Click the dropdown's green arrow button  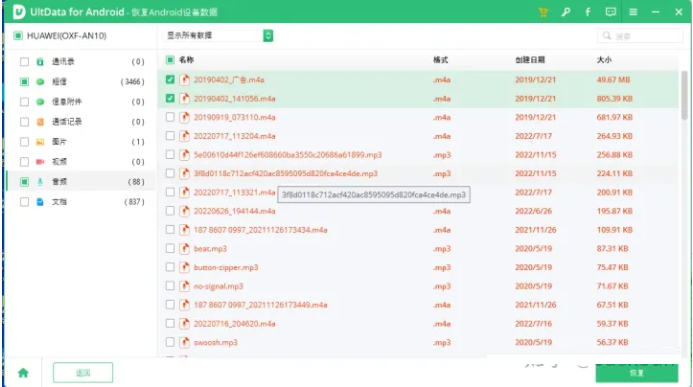click(x=268, y=35)
